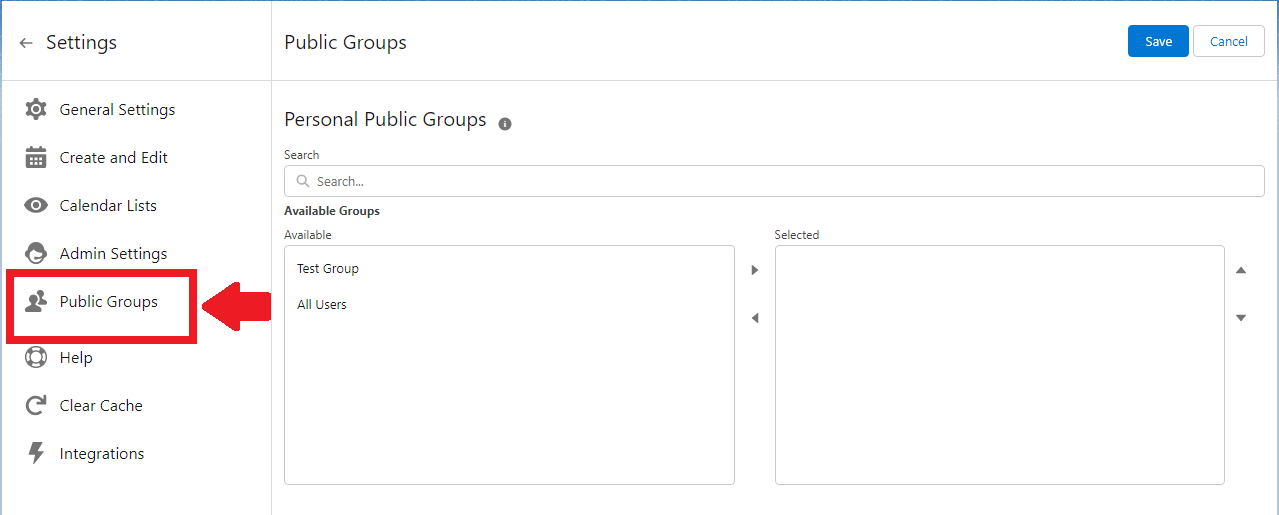Image resolution: width=1279 pixels, height=515 pixels.
Task: Select Public Groups in sidebar
Action: [x=109, y=302]
